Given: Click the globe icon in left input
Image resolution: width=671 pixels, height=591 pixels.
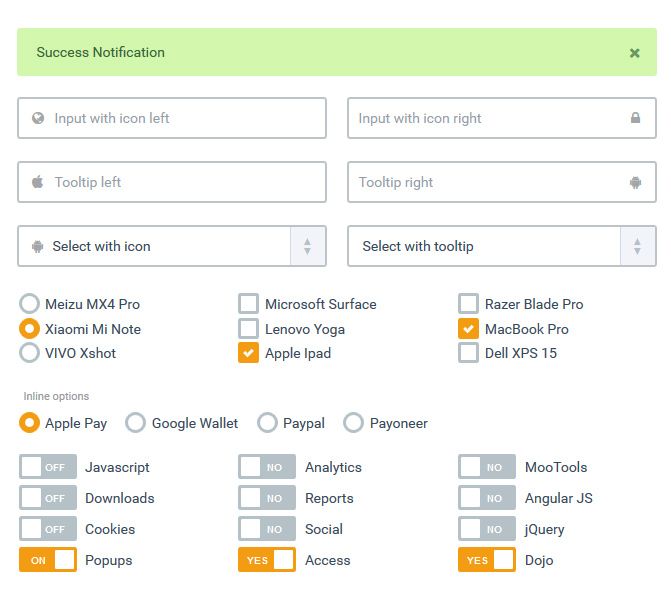Looking at the screenshot, I should click(38, 118).
